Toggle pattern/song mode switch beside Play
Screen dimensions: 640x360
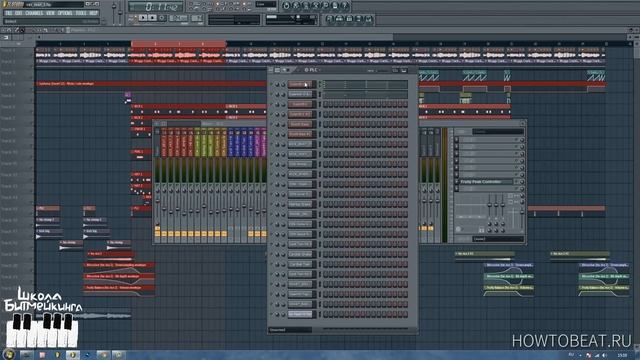pyautogui.click(x=132, y=18)
